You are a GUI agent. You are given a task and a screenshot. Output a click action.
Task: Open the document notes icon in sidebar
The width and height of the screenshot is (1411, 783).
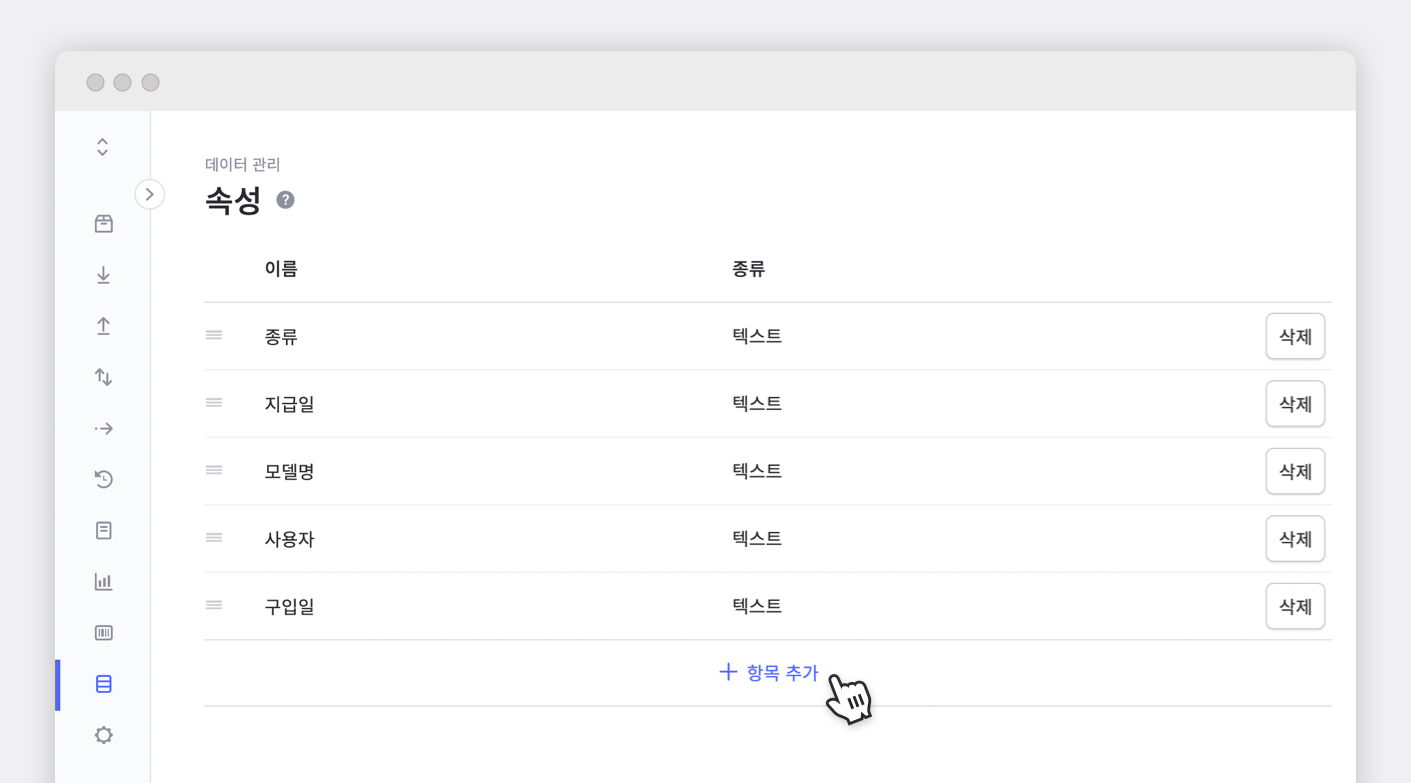(103, 530)
